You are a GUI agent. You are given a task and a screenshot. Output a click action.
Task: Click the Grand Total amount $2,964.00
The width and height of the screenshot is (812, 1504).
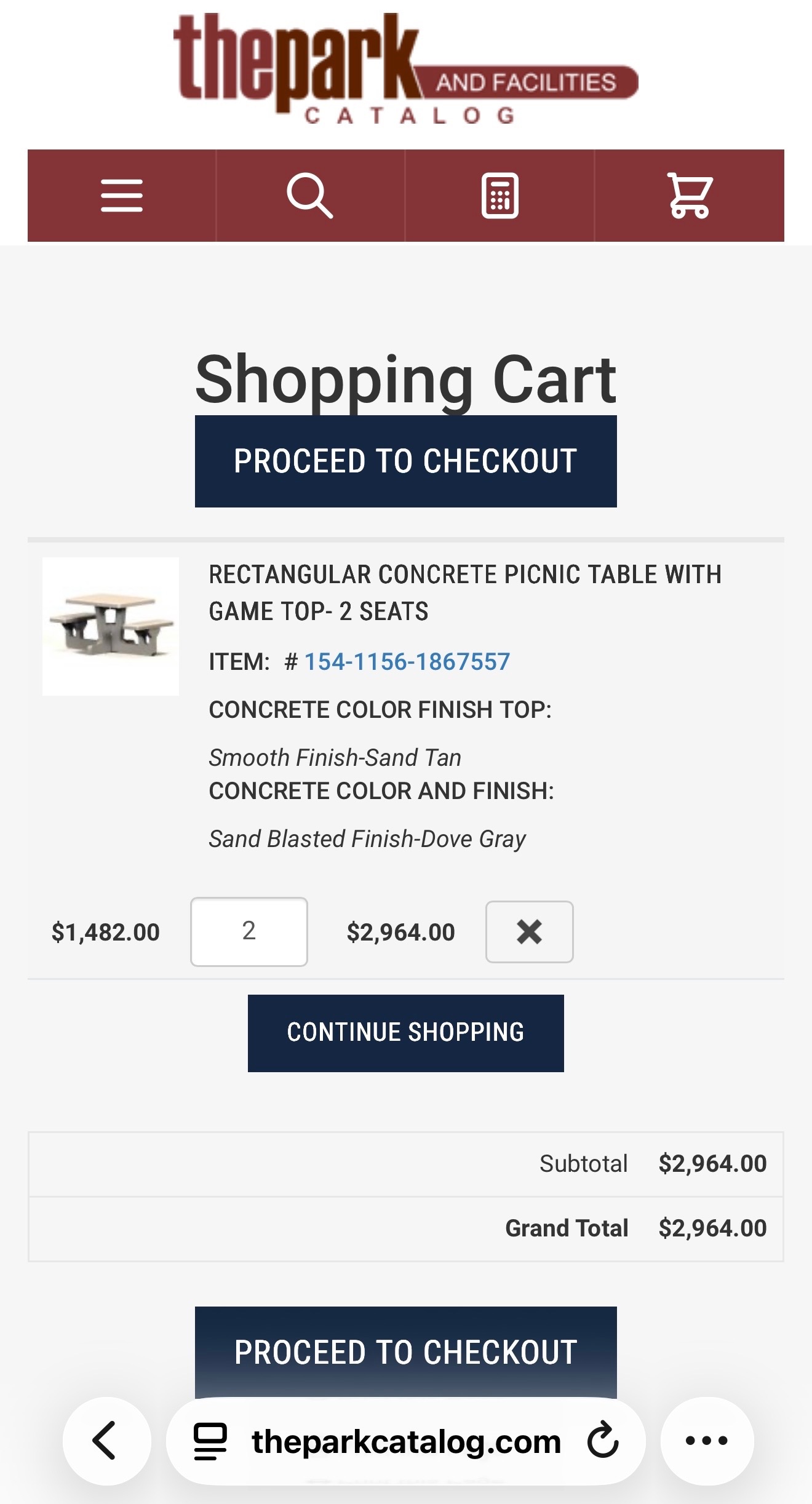pos(712,1228)
